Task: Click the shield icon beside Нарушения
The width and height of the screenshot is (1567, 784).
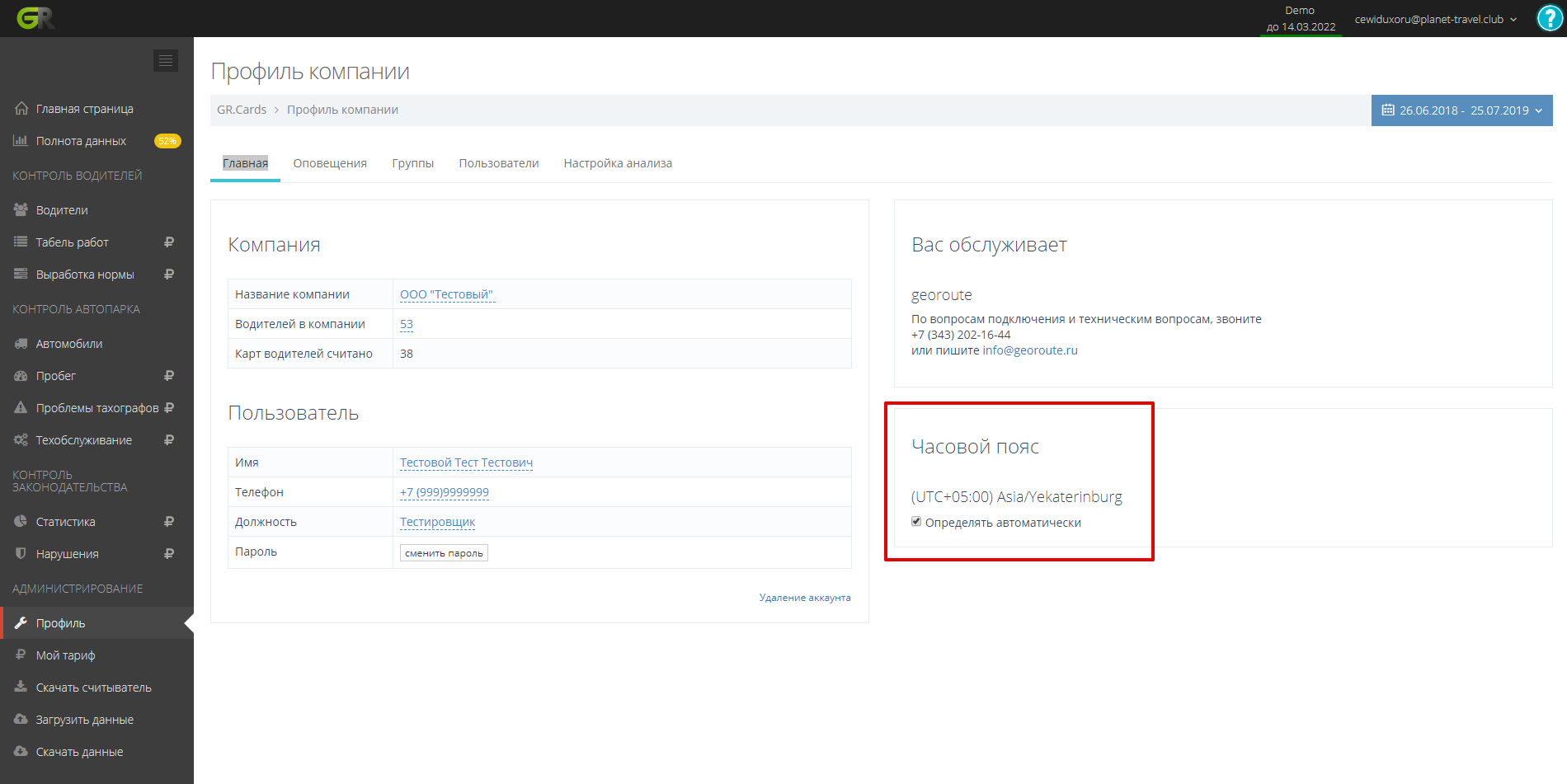Action: point(21,553)
